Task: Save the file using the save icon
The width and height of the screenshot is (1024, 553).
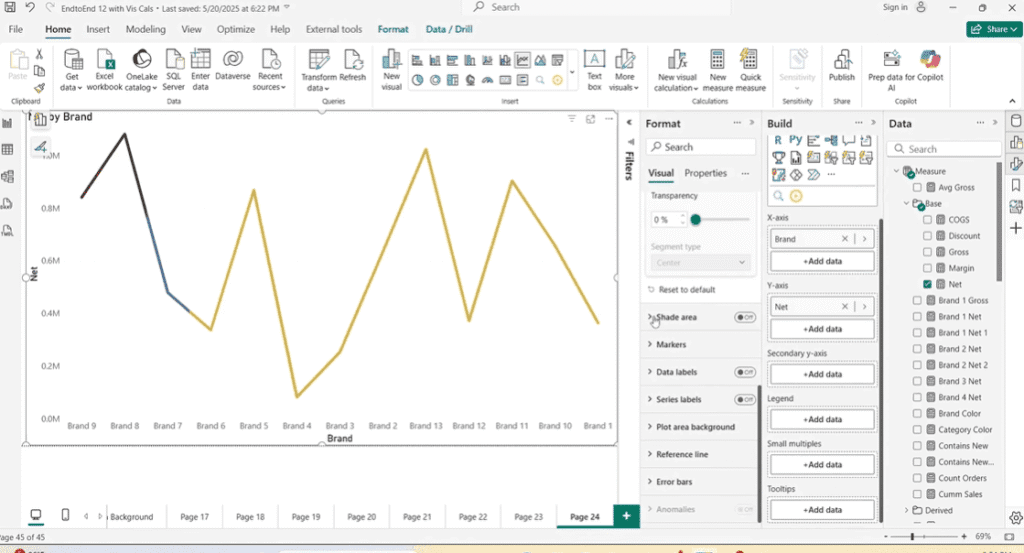Action: pyautogui.click(x=10, y=7)
